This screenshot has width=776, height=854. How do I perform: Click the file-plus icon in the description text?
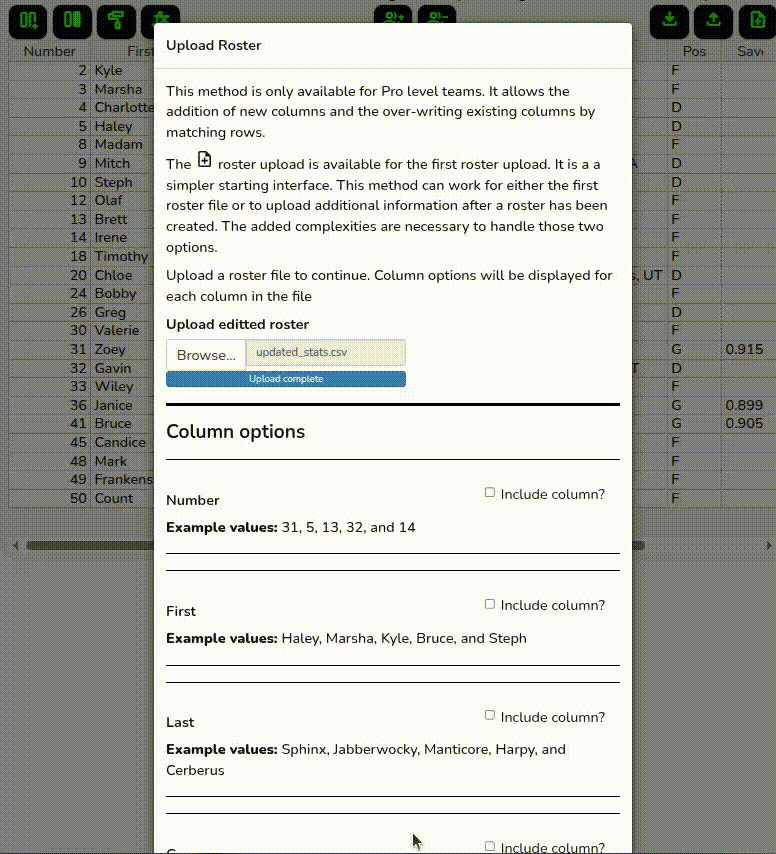tap(205, 160)
